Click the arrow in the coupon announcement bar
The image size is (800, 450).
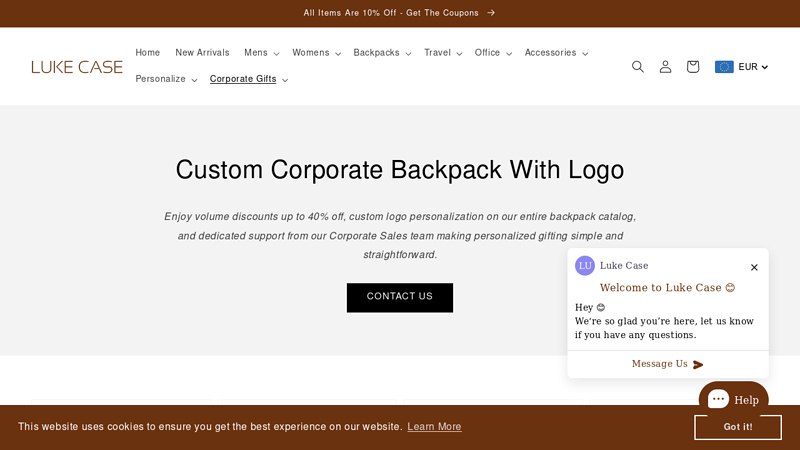click(x=491, y=13)
